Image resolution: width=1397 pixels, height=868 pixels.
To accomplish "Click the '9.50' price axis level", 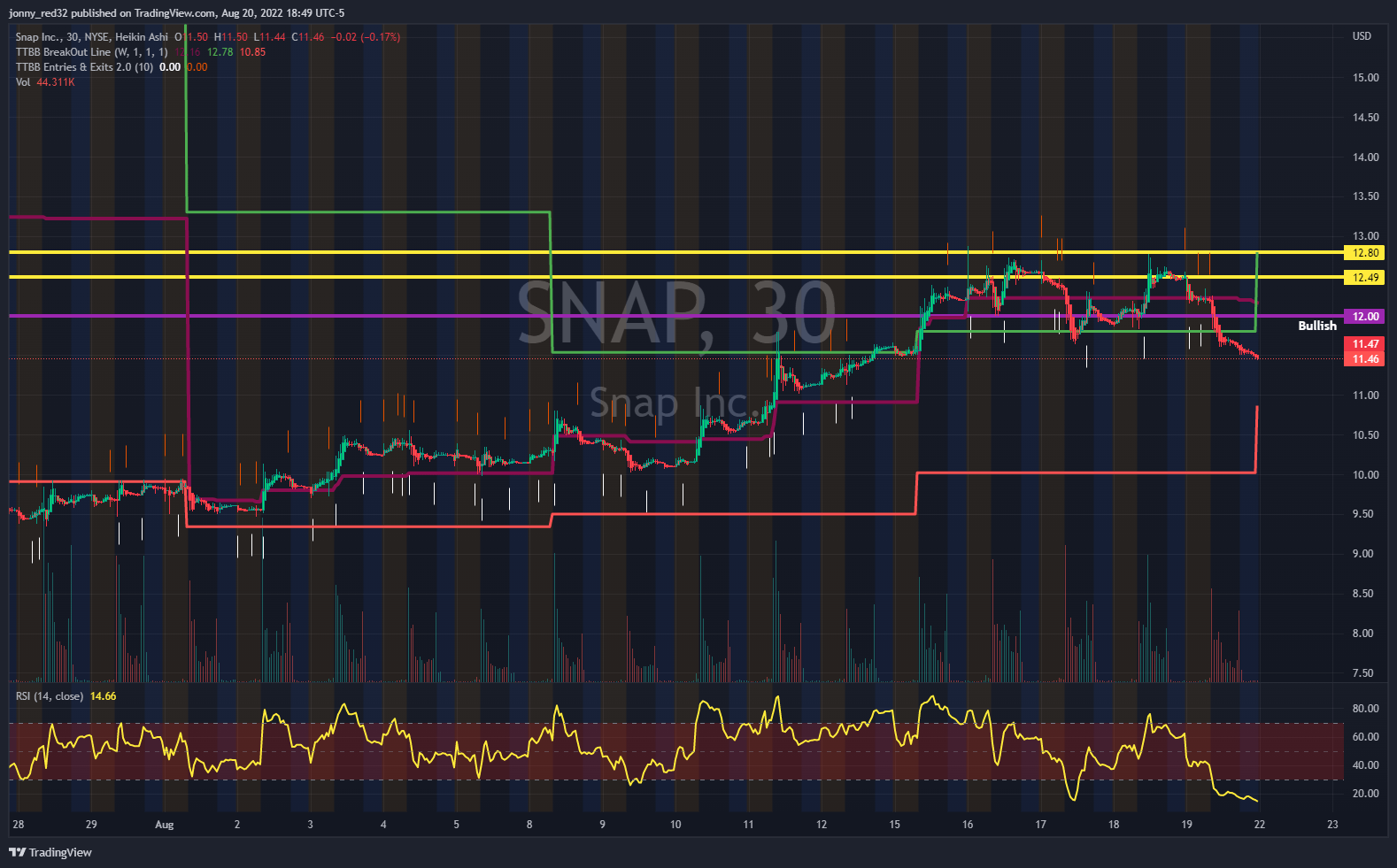I will pos(1363,514).
